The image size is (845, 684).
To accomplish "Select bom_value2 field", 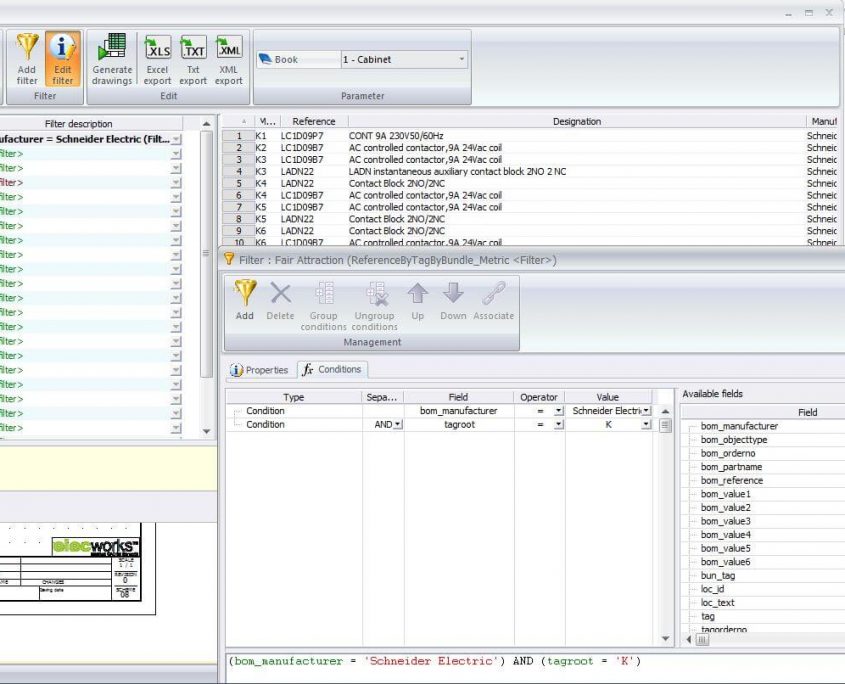I will [x=725, y=507].
